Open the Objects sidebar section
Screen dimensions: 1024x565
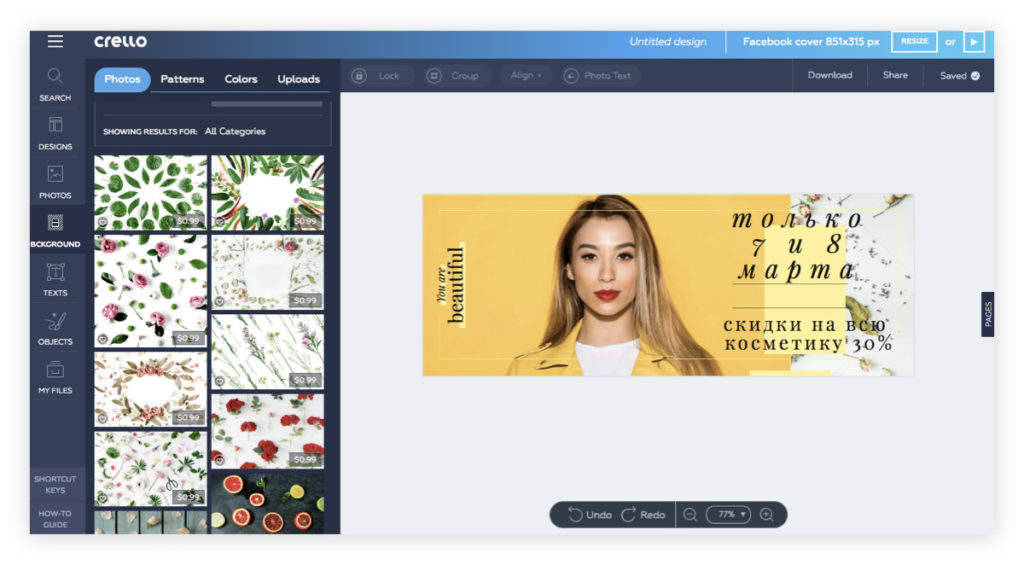pyautogui.click(x=55, y=327)
